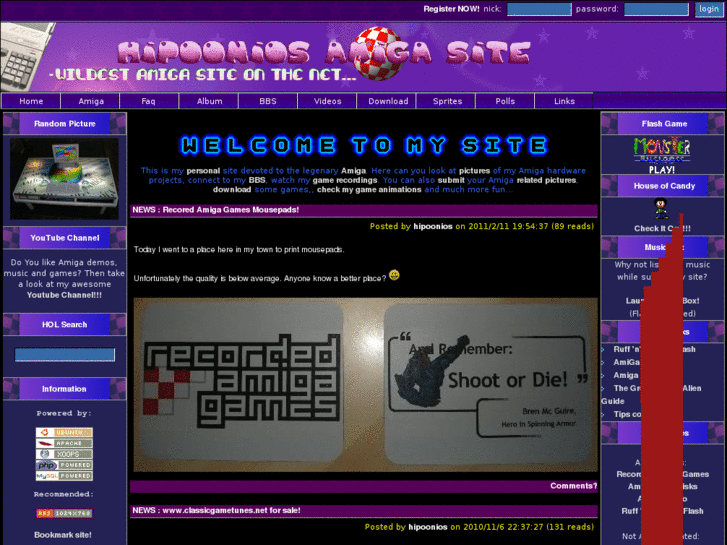Screen dimensions: 727x545
Task: Open the Sprites menu item
Action: pyautogui.click(x=447, y=101)
